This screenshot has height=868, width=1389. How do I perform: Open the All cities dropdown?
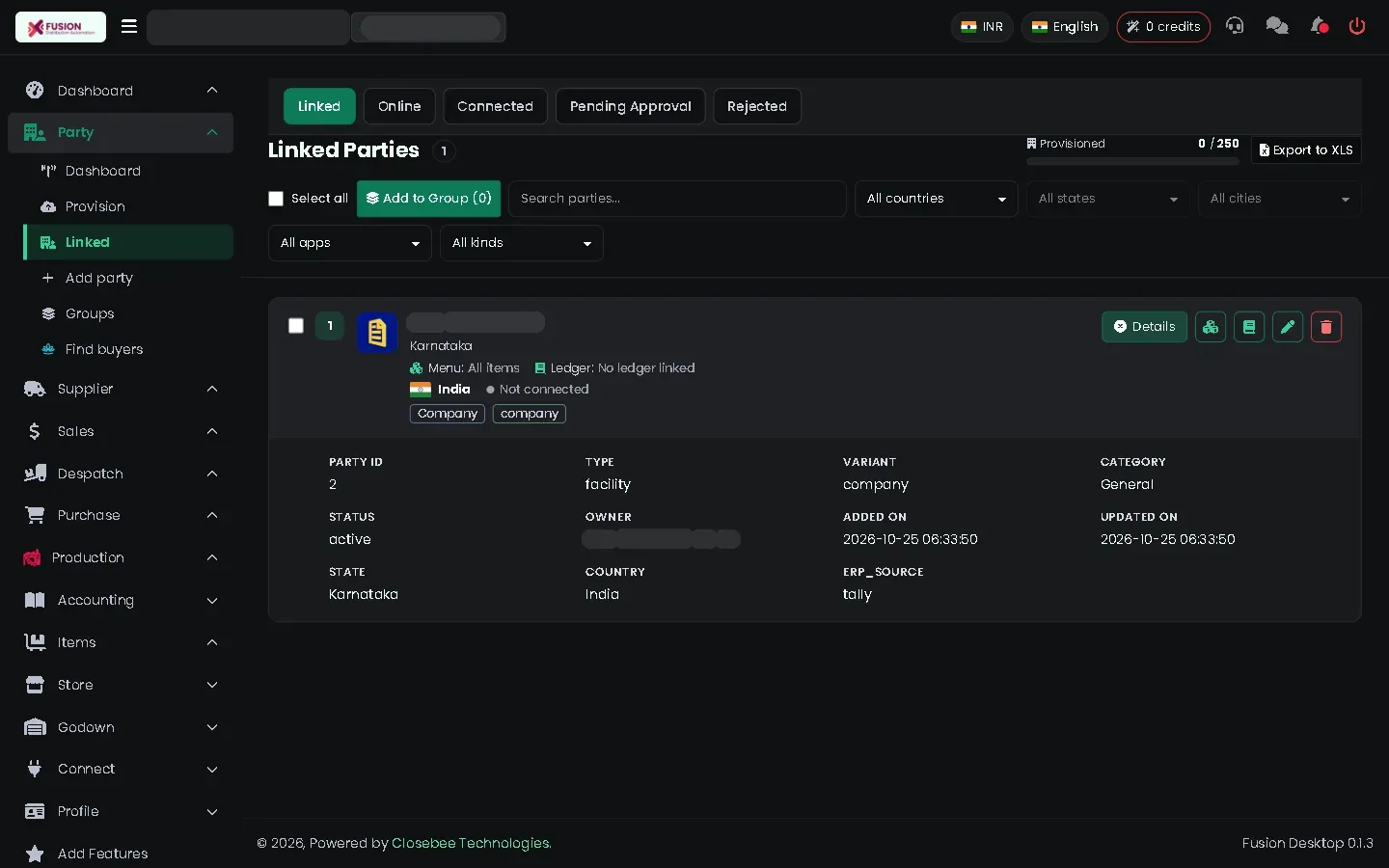pos(1279,199)
